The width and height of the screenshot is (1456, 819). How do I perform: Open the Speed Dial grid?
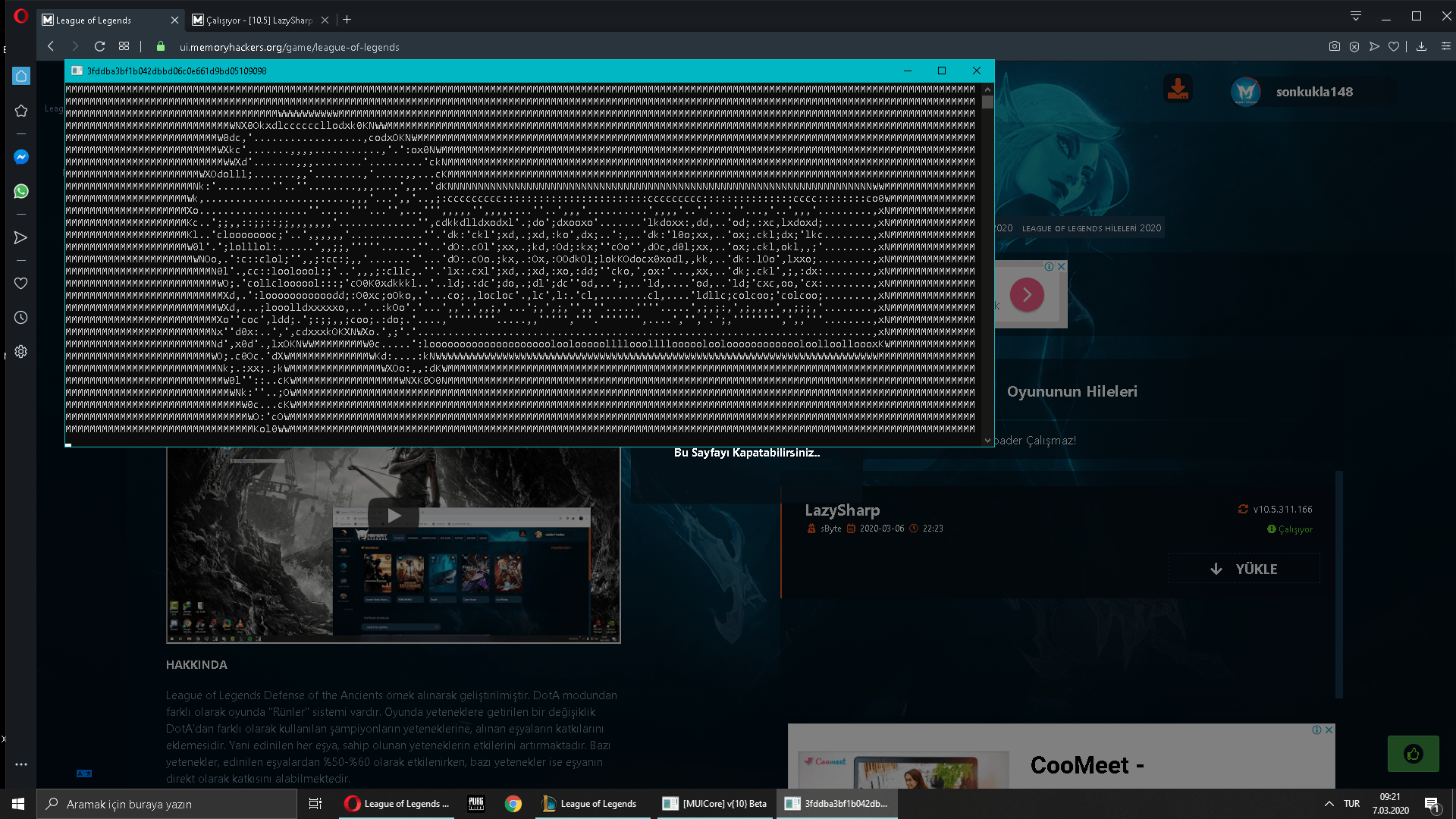124,46
